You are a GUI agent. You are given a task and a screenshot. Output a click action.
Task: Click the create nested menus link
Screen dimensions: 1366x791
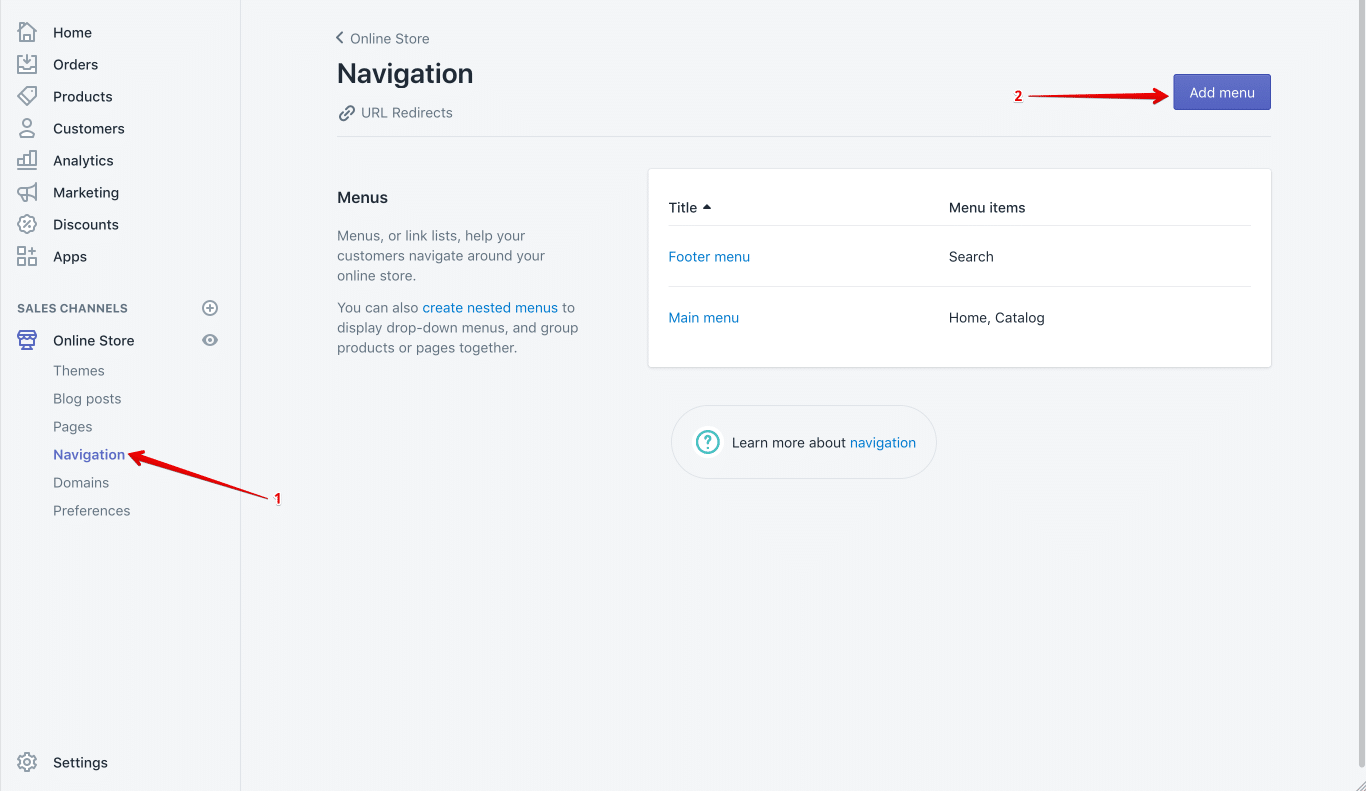491,307
